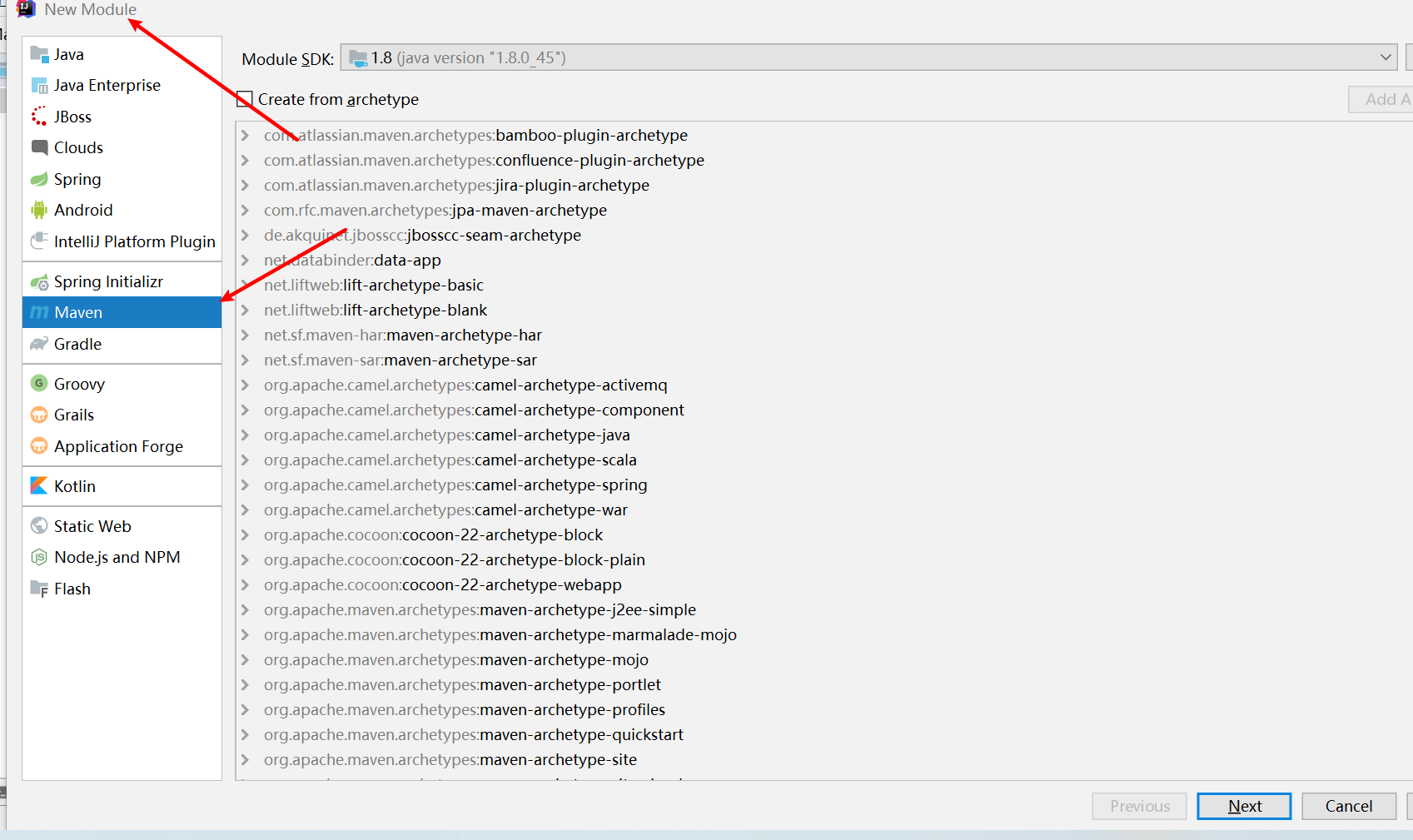The image size is (1413, 840).
Task: Click the Add Archetype button
Action: pyautogui.click(x=1381, y=99)
